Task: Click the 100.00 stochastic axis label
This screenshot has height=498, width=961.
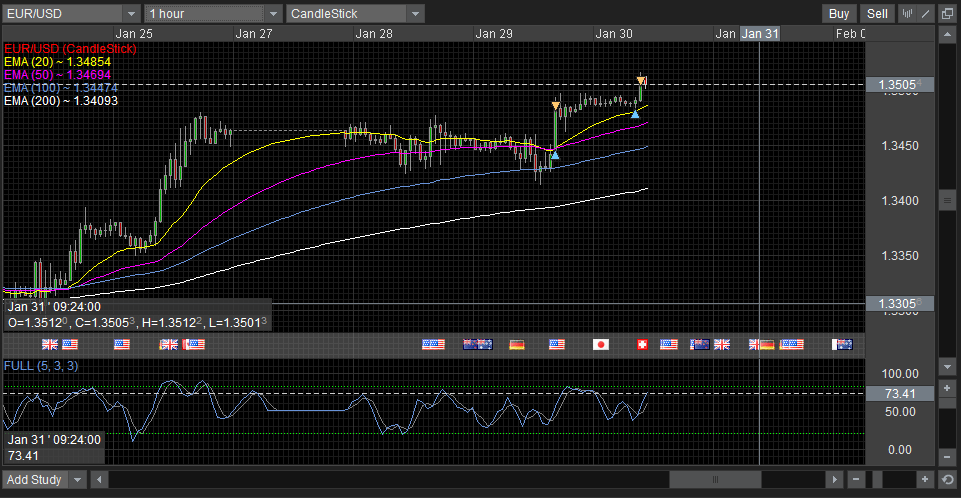Action: 900,374
